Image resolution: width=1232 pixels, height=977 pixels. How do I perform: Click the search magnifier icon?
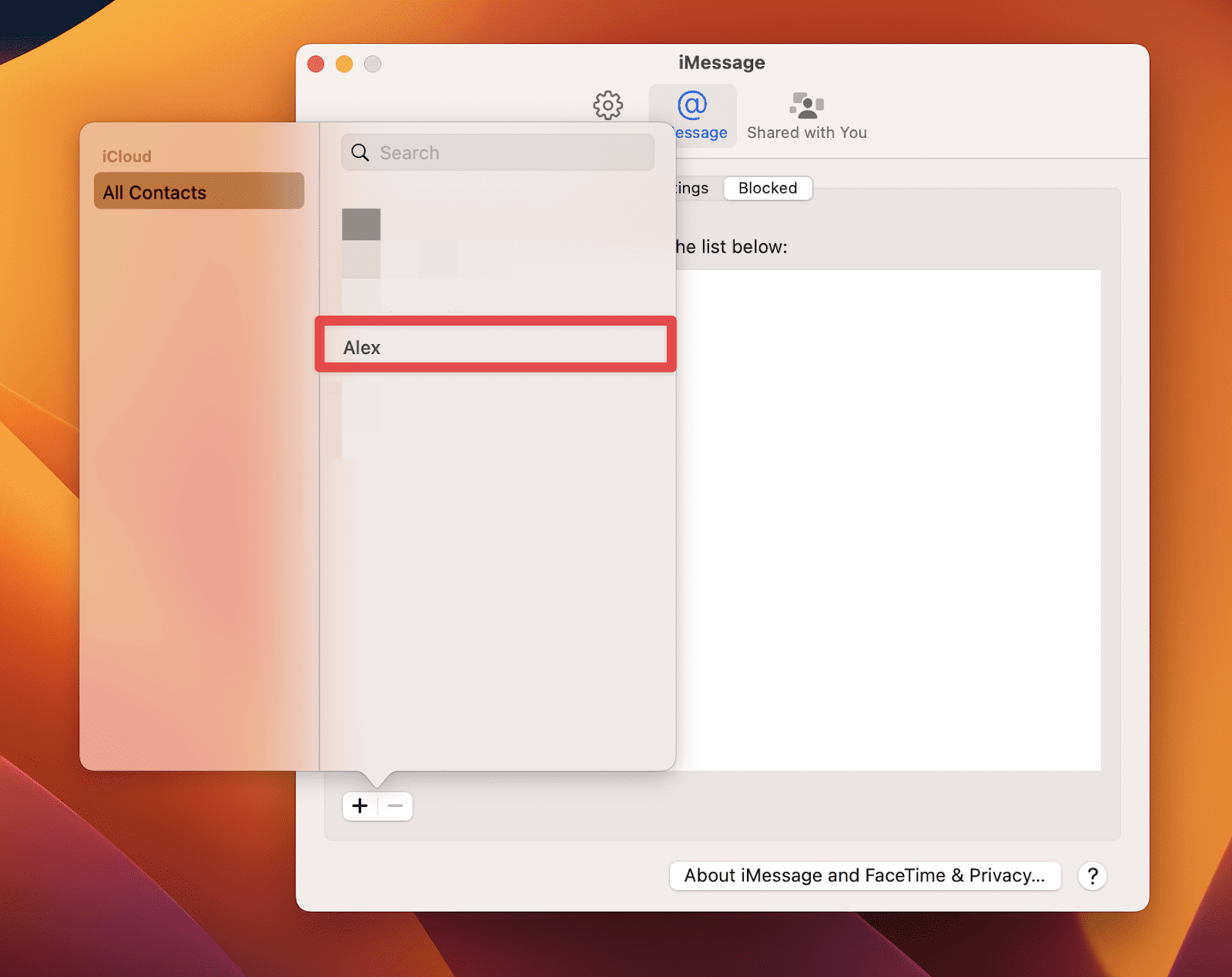tap(359, 152)
